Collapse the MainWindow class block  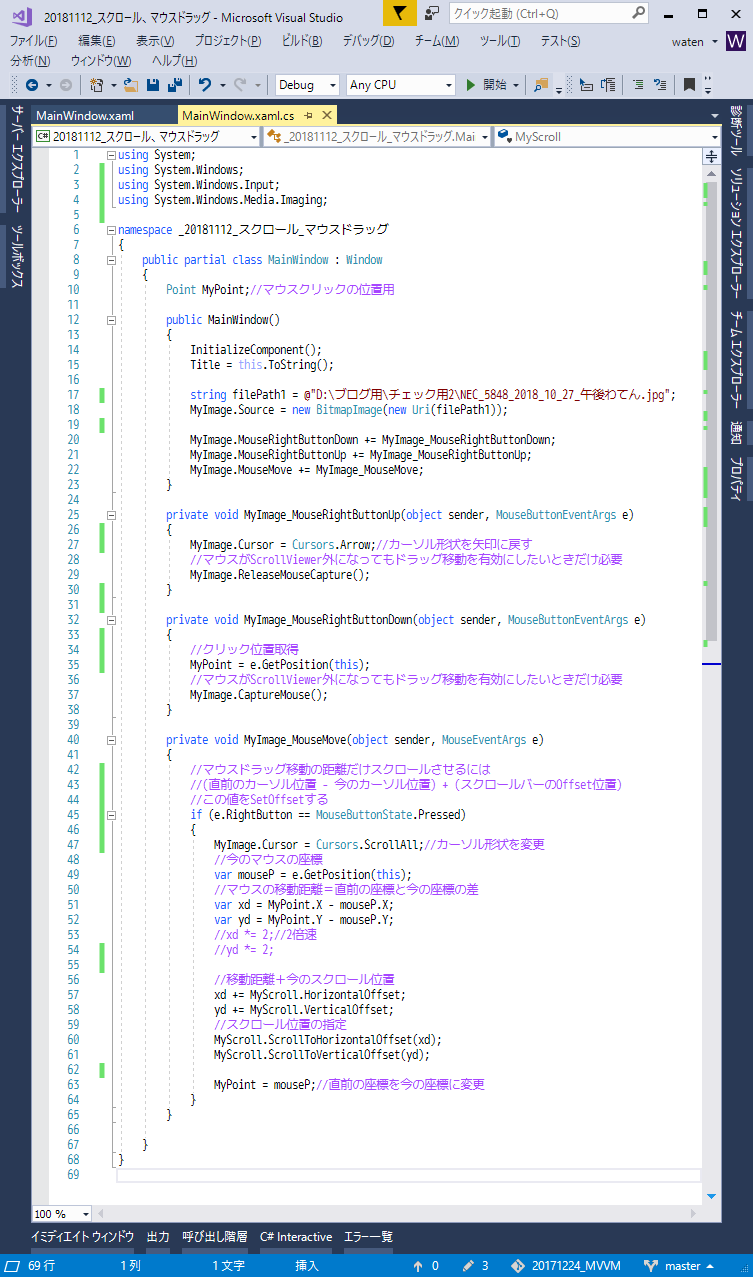(111, 260)
